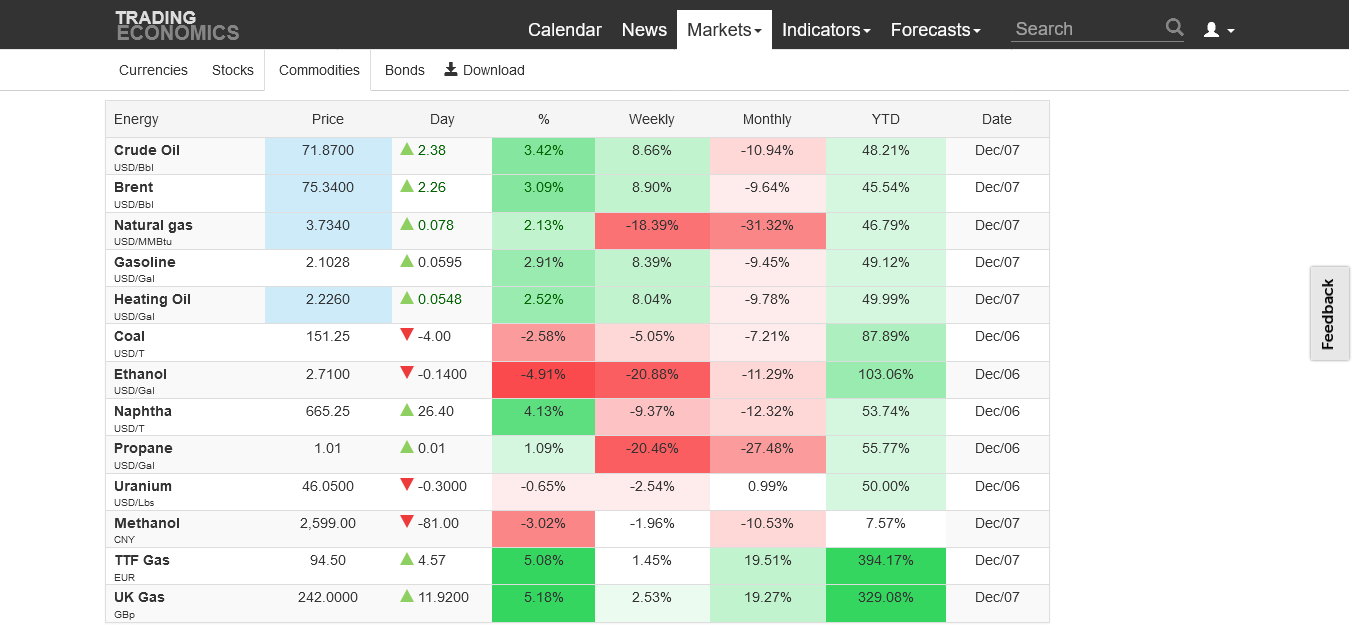Viewport: 1366px width, 643px height.
Task: Click Crude Oil green up arrow
Action: 407,149
